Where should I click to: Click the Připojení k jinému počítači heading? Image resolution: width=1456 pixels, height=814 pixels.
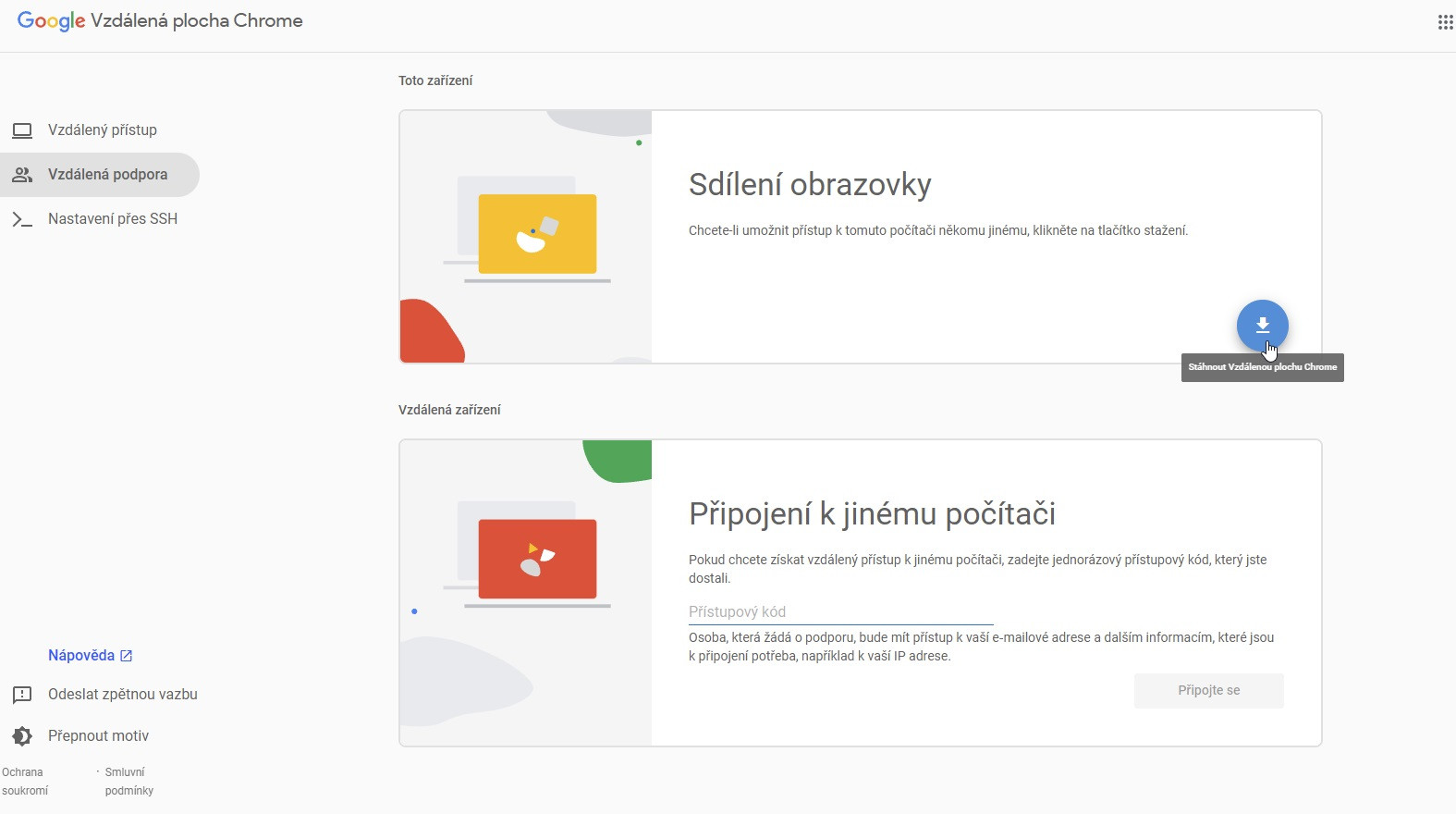[872, 514]
